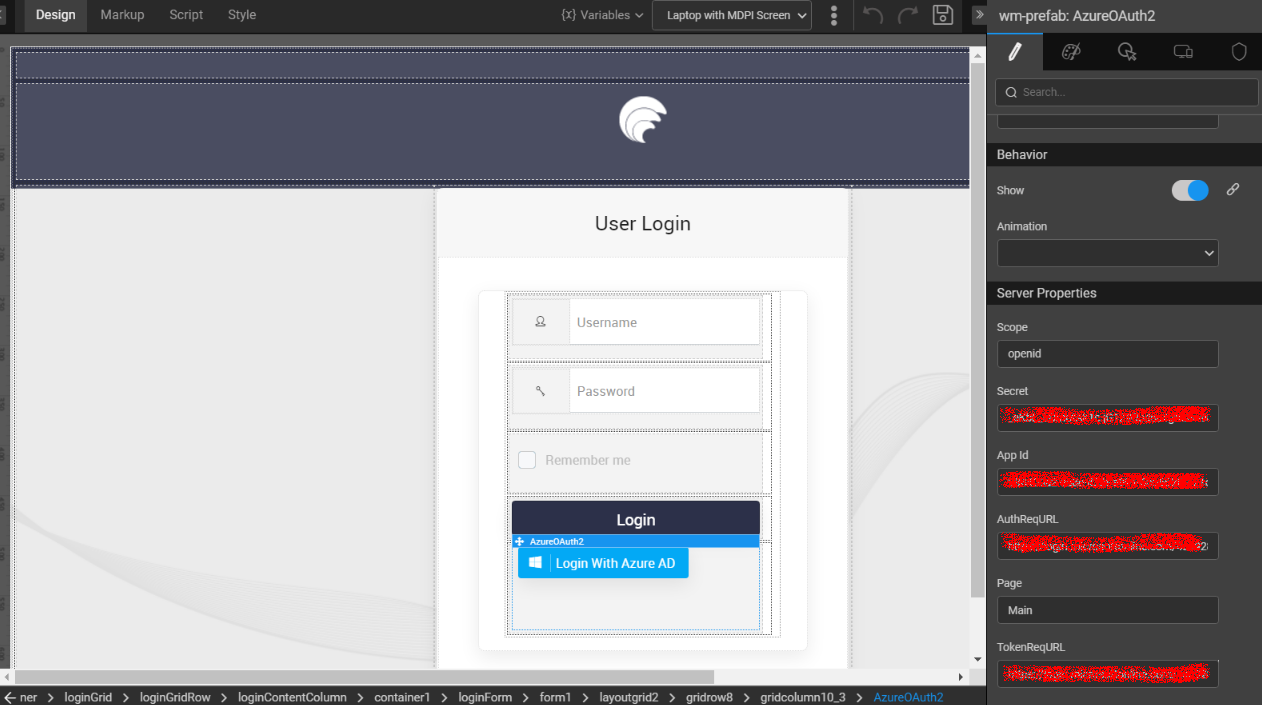
Task: Click the Undo arrow
Action: point(873,15)
